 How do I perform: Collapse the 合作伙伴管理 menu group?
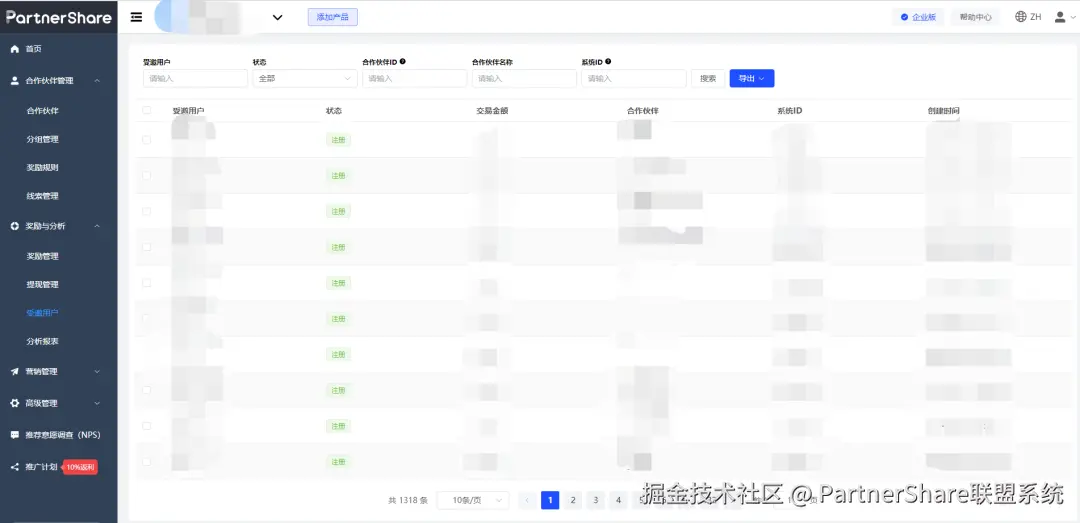coord(97,81)
